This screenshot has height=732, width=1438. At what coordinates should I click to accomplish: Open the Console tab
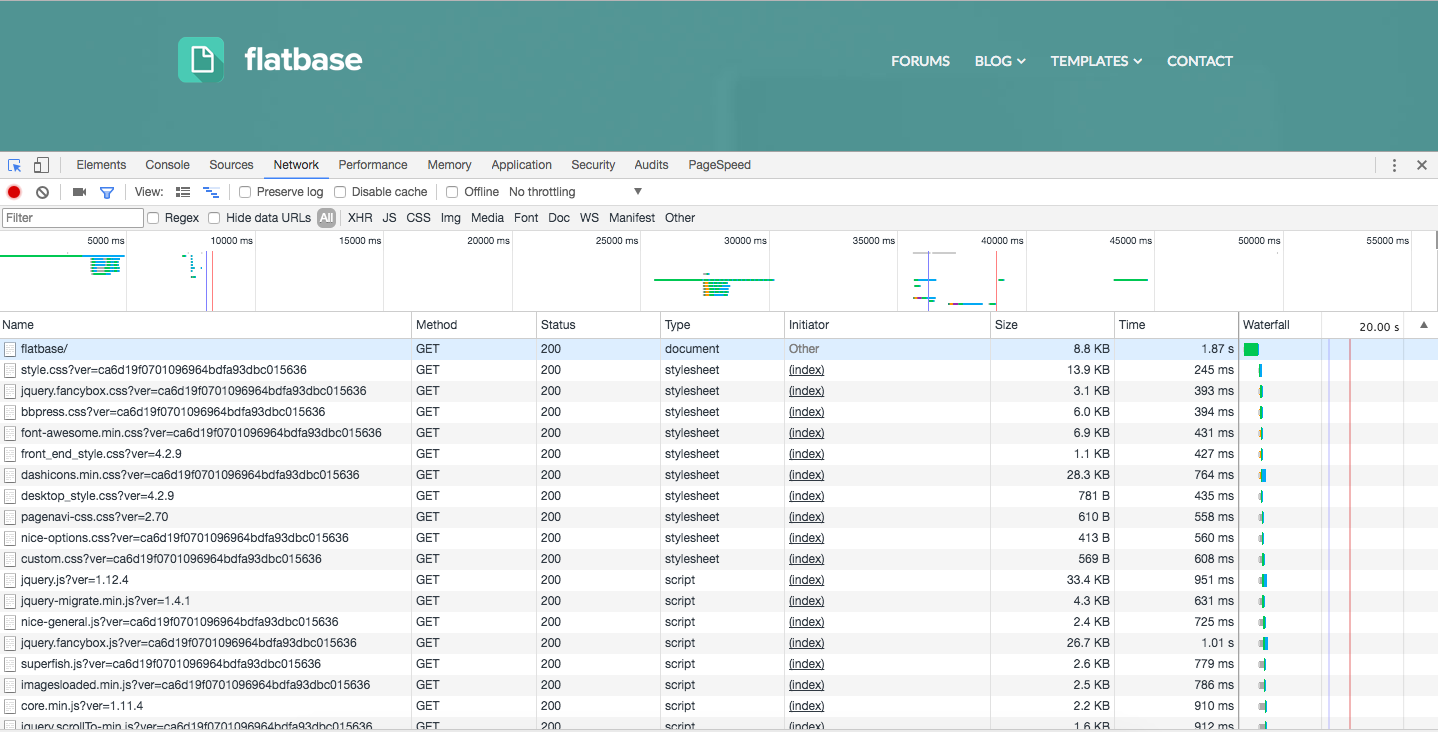pyautogui.click(x=167, y=165)
